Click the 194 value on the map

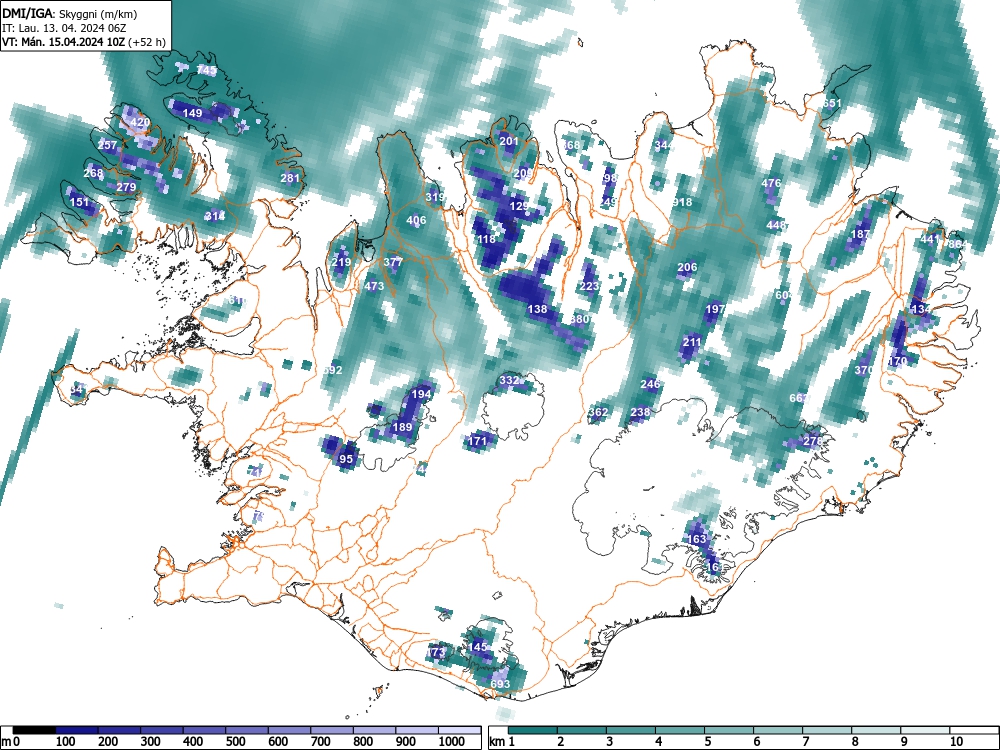(421, 394)
